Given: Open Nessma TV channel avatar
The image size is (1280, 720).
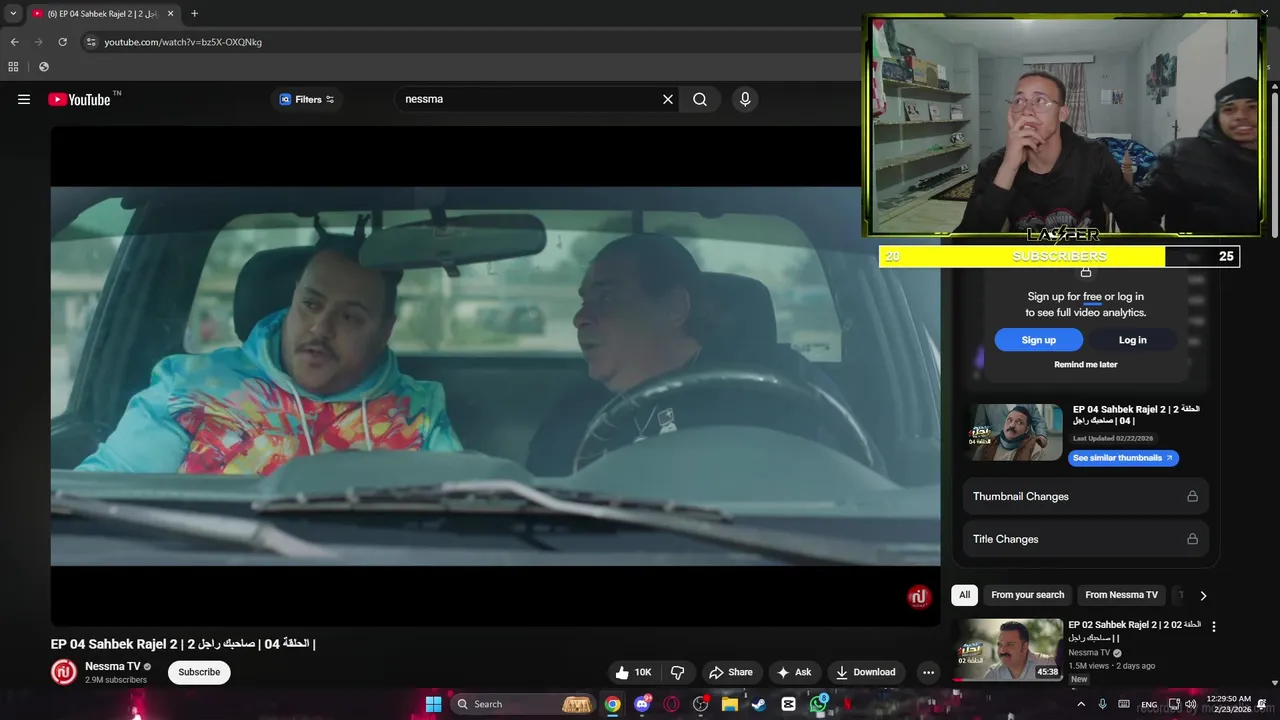Looking at the screenshot, I should pyautogui.click(x=64, y=672).
